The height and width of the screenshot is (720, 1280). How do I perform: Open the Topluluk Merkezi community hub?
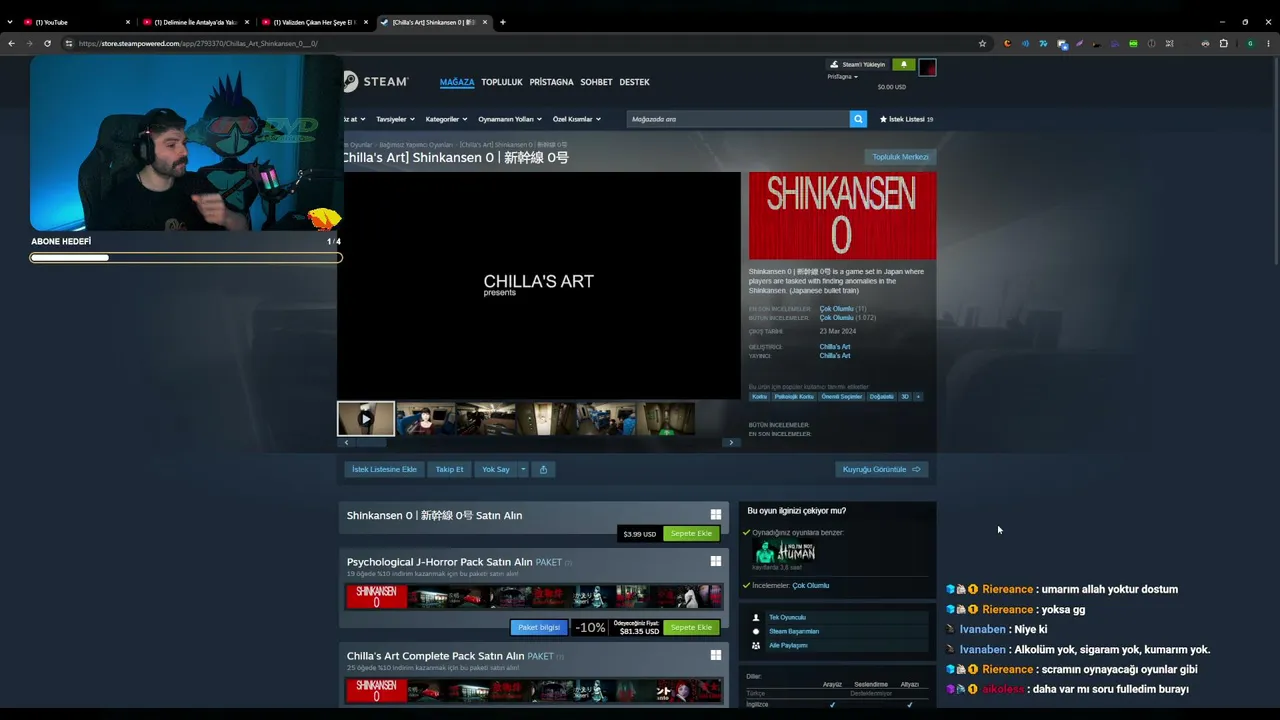click(x=900, y=157)
